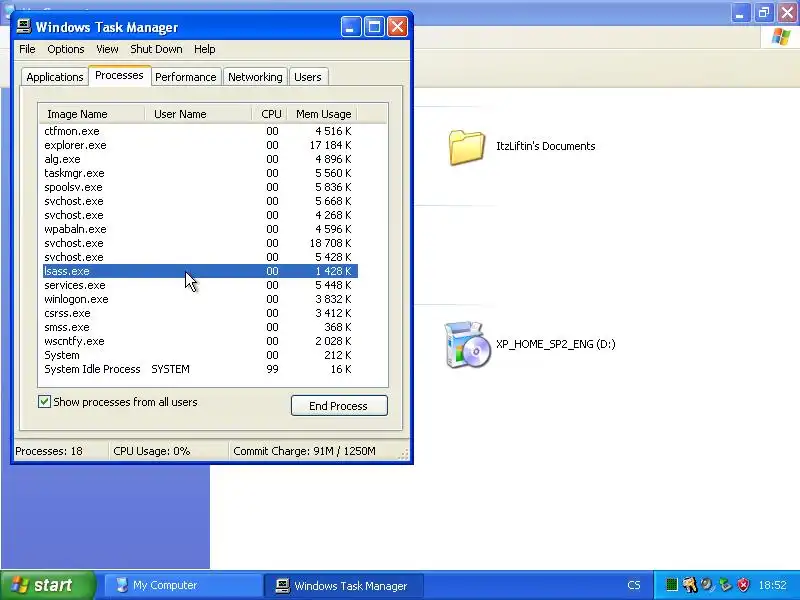
Task: Select the XP_HOME_SP2_ENG (D:) disc icon
Action: click(x=467, y=344)
